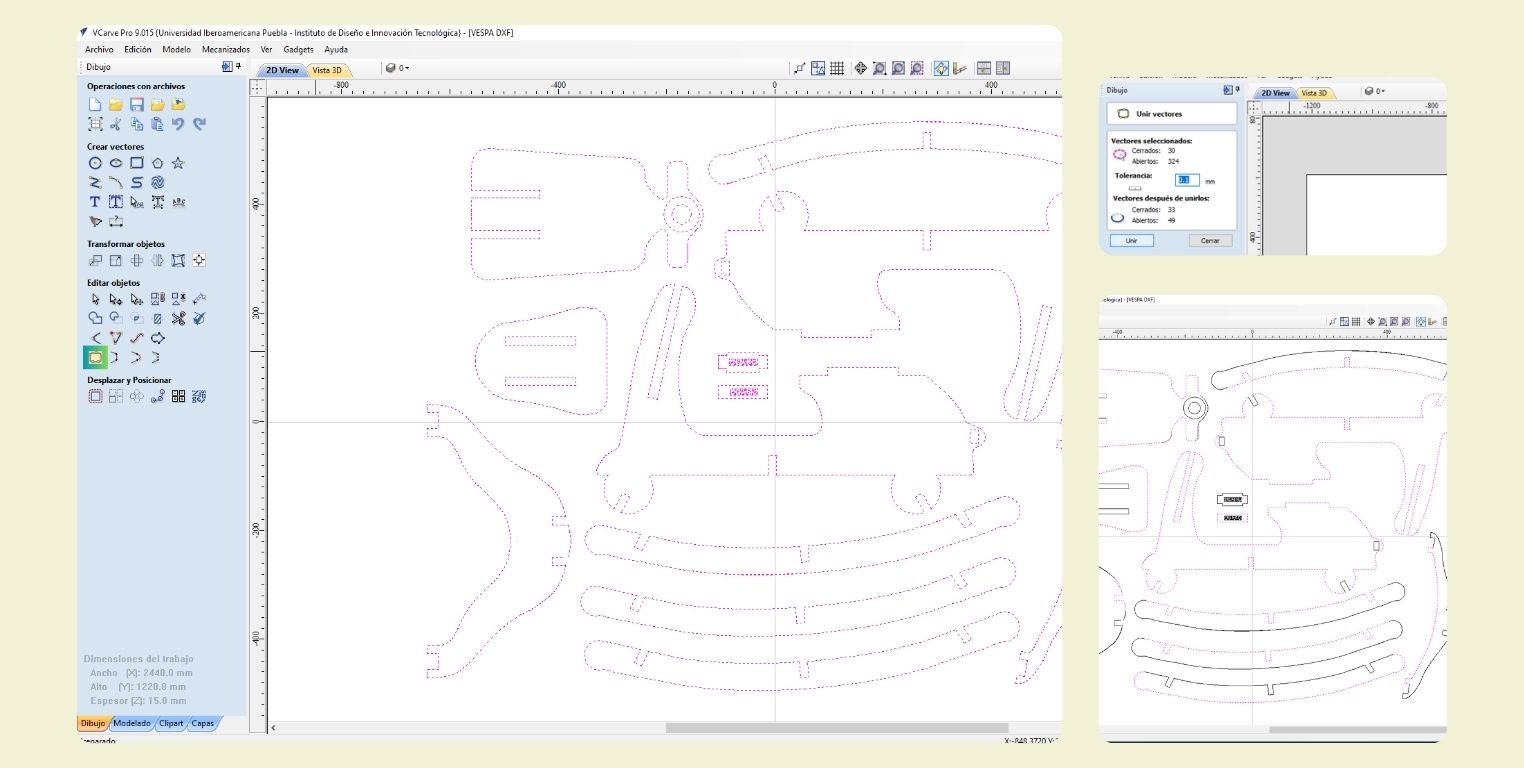This screenshot has width=1524, height=768.
Task: Create a new file in main VCarve window
Action: 95,104
